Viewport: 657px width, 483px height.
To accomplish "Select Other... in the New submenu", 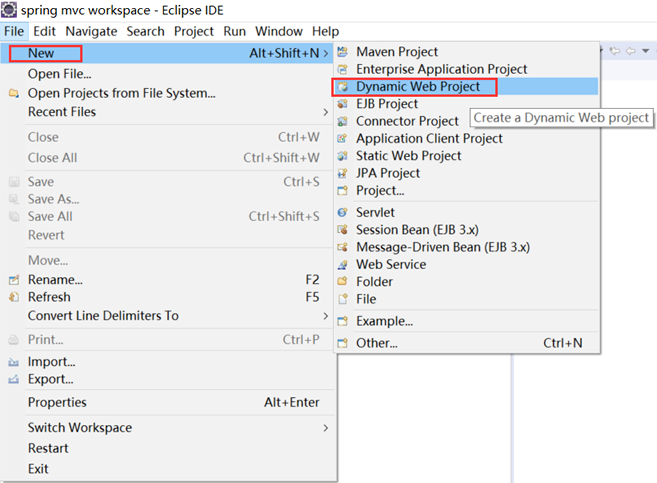I will tap(466, 343).
